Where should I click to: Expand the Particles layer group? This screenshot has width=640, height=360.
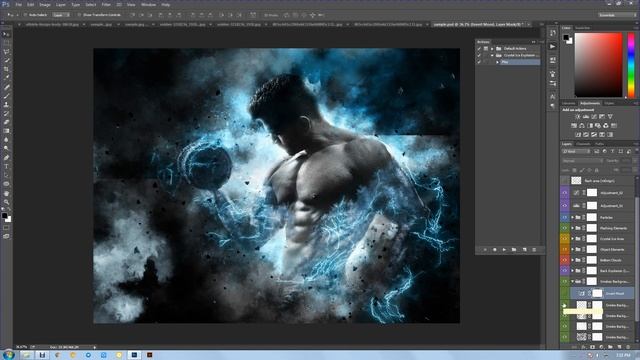click(x=572, y=218)
